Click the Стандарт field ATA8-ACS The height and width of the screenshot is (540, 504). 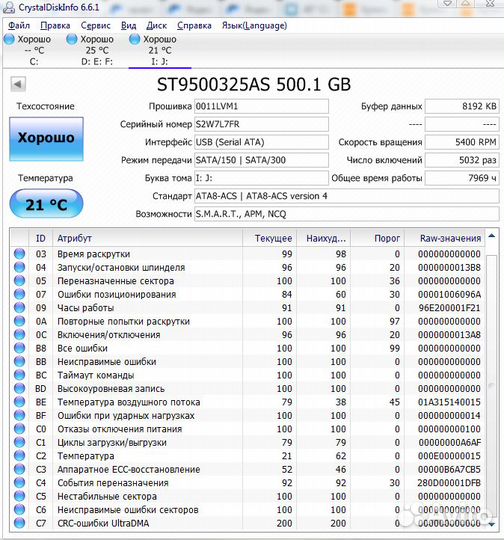tap(347, 196)
